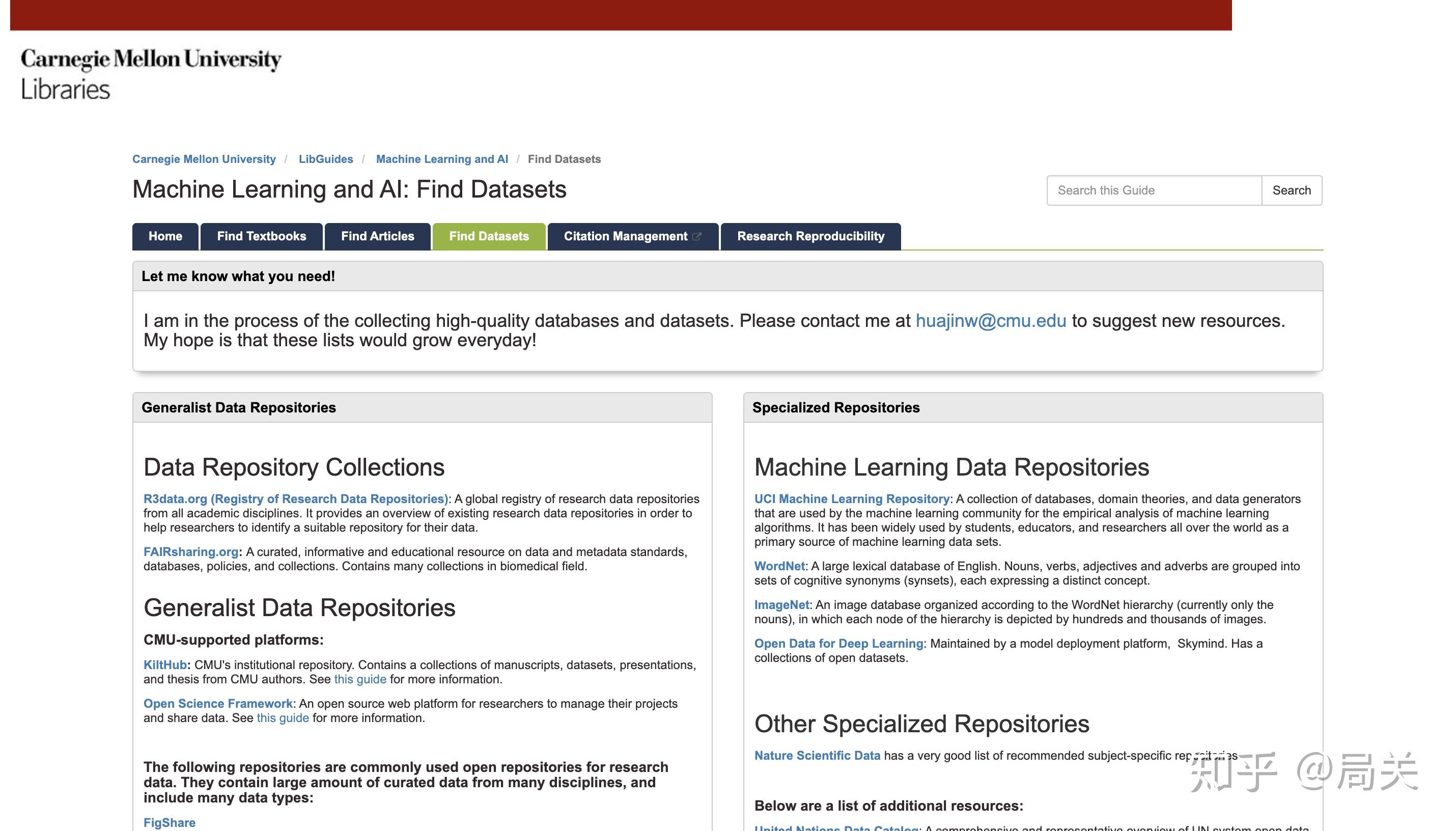
Task: Follow the Carnegie Mellon University breadcrumb link
Action: point(204,159)
